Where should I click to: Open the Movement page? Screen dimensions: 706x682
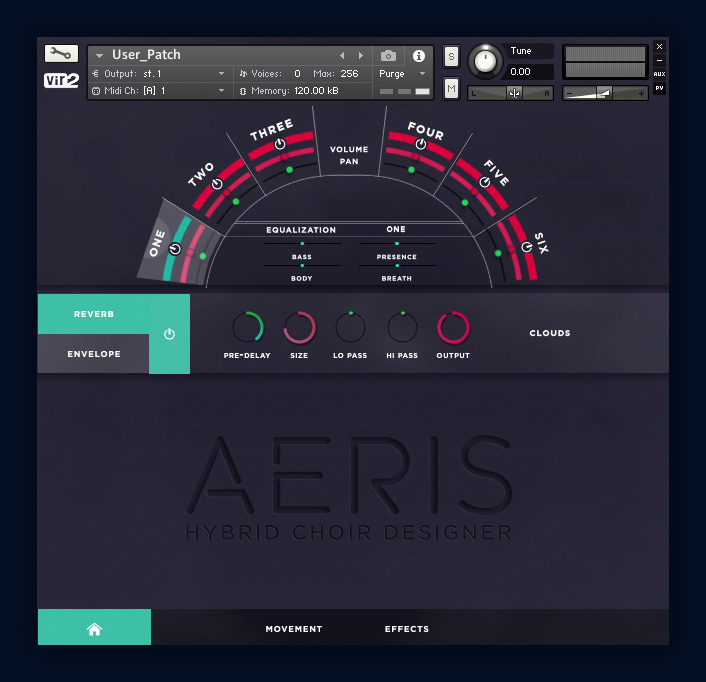pos(293,629)
